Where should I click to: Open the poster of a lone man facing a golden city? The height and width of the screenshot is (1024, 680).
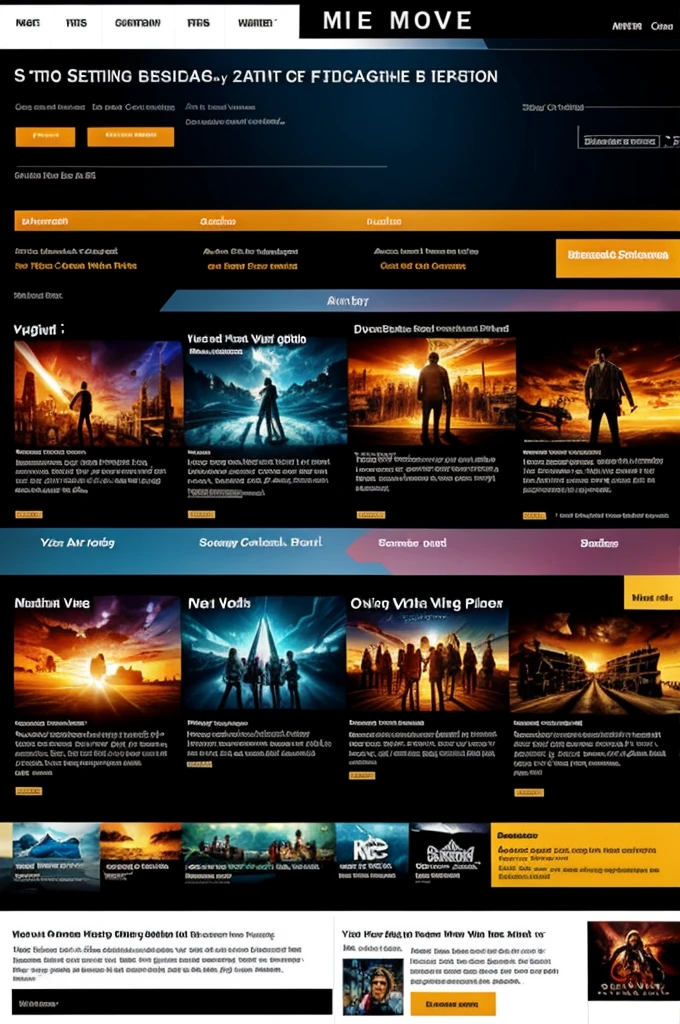(x=432, y=392)
